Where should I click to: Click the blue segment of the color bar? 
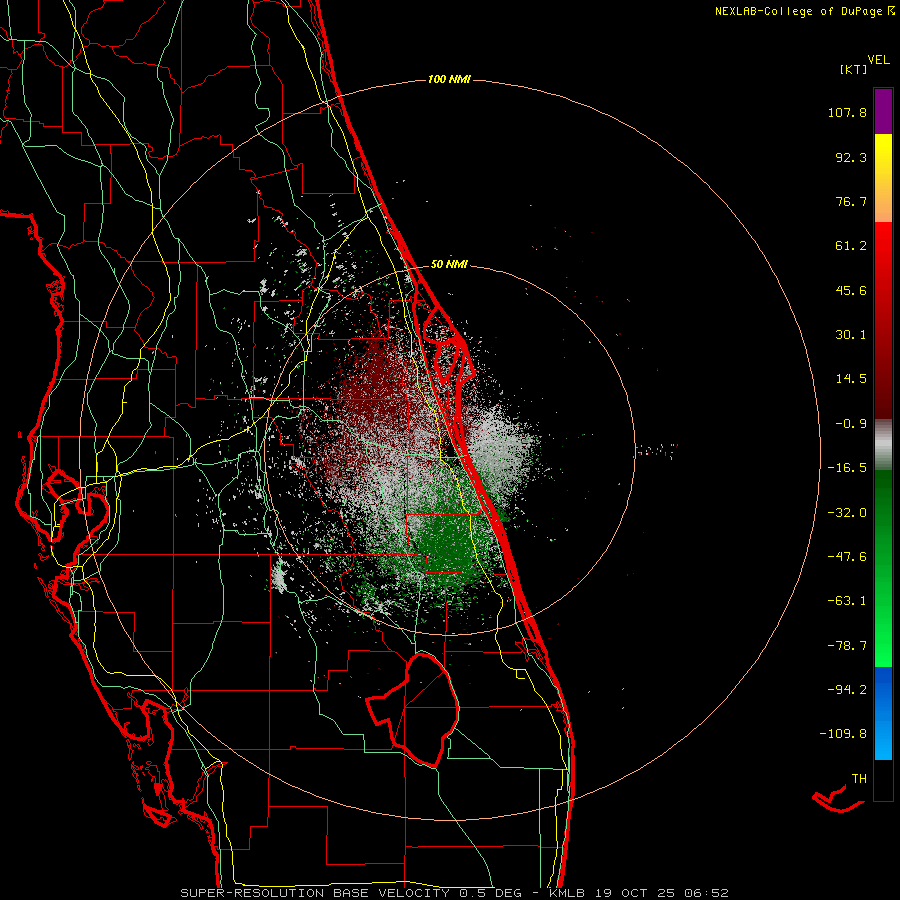[883, 713]
